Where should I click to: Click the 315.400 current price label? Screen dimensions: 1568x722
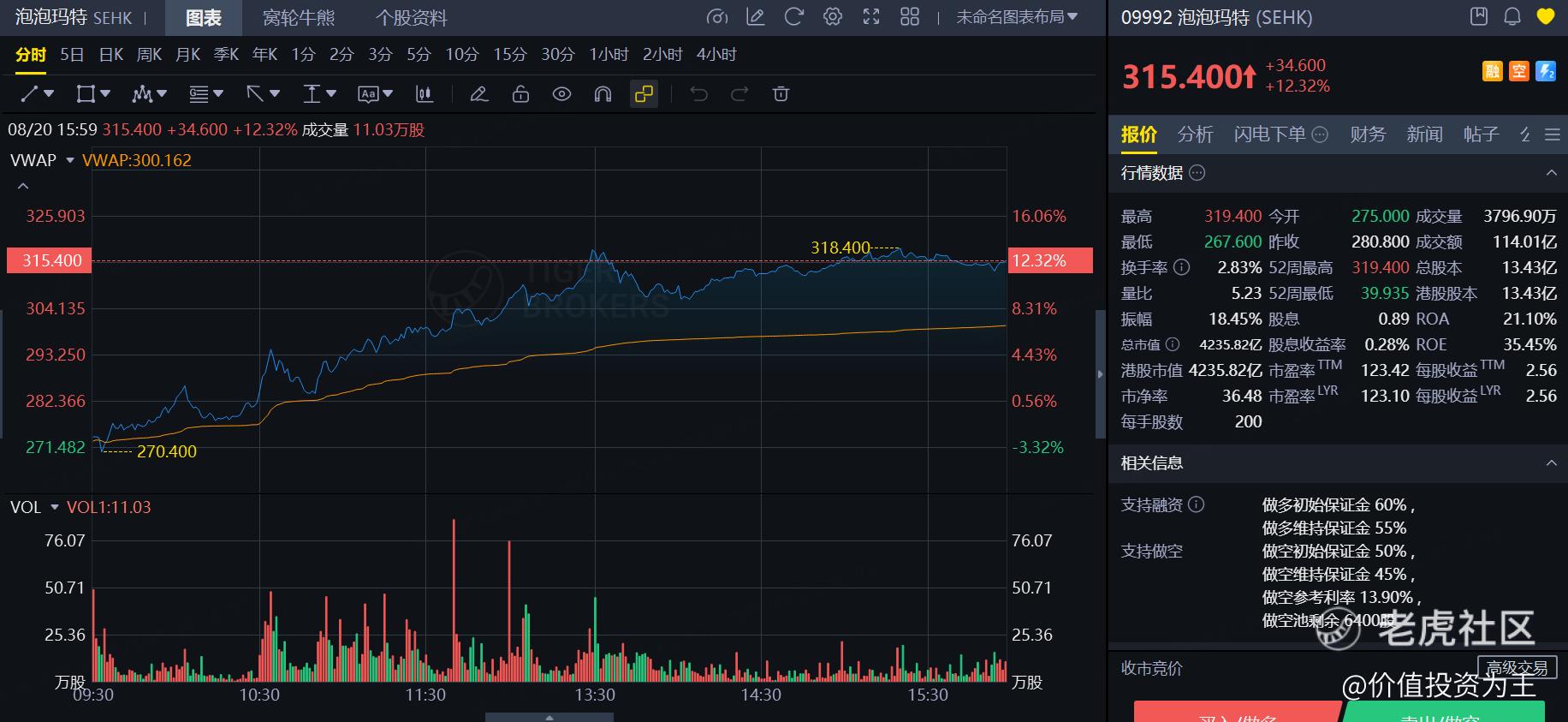50,260
